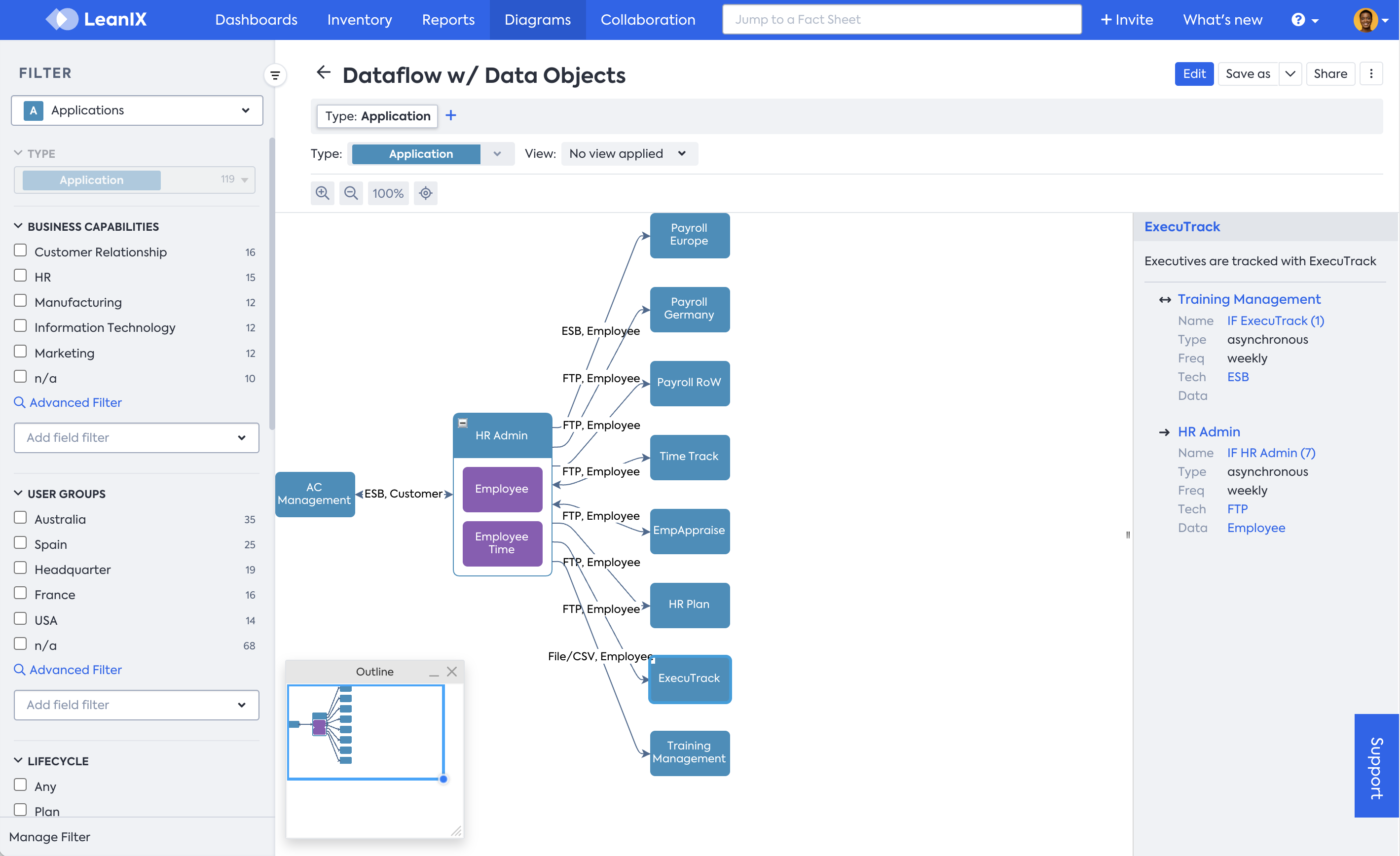1400x856 pixels.
Task: Click the Jump to a Fact Sheet search field
Action: (901, 20)
